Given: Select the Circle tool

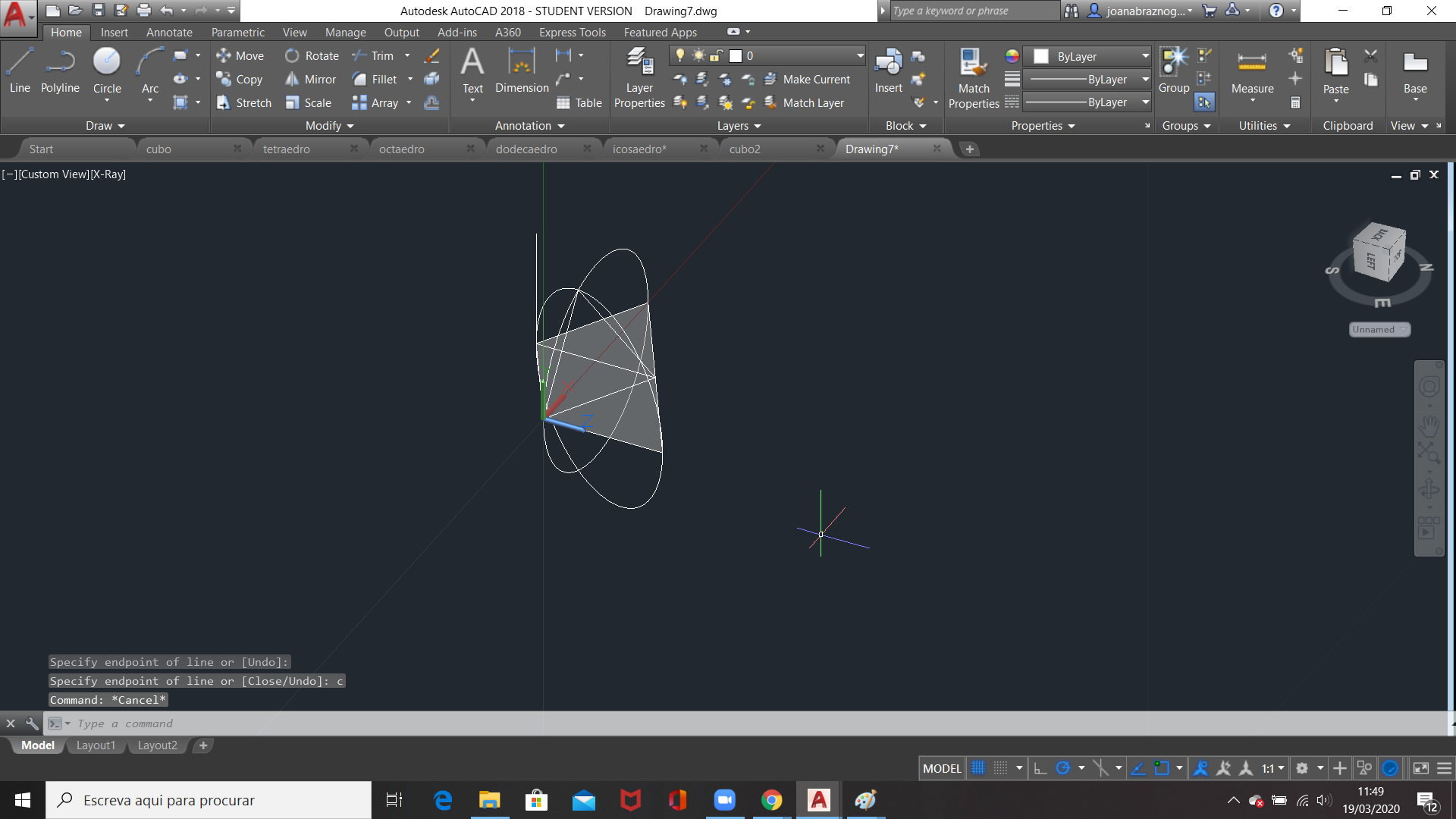Looking at the screenshot, I should tap(107, 70).
